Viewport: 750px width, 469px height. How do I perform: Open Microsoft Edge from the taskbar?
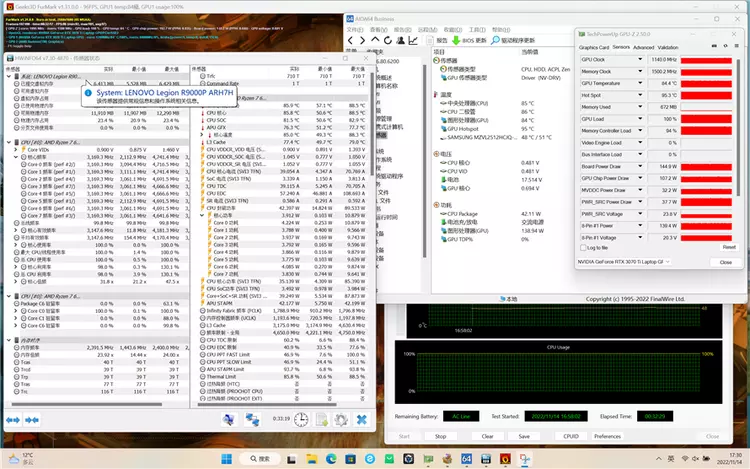coord(331,459)
